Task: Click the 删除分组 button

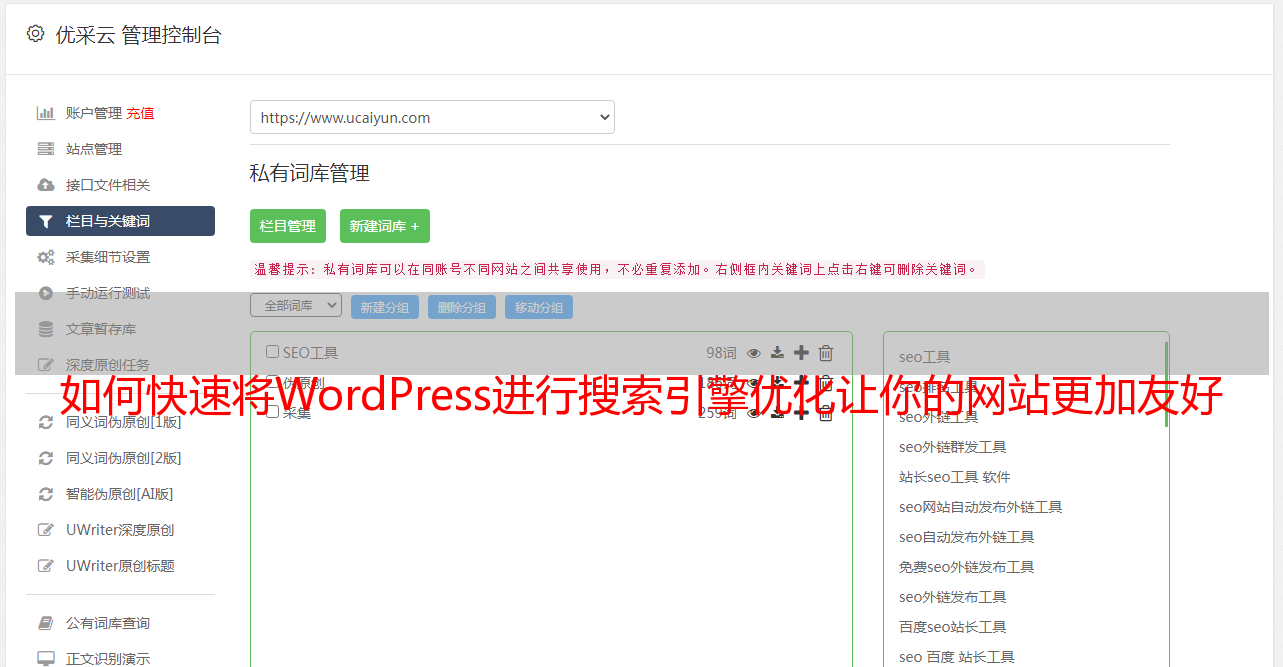Action: pos(462,307)
